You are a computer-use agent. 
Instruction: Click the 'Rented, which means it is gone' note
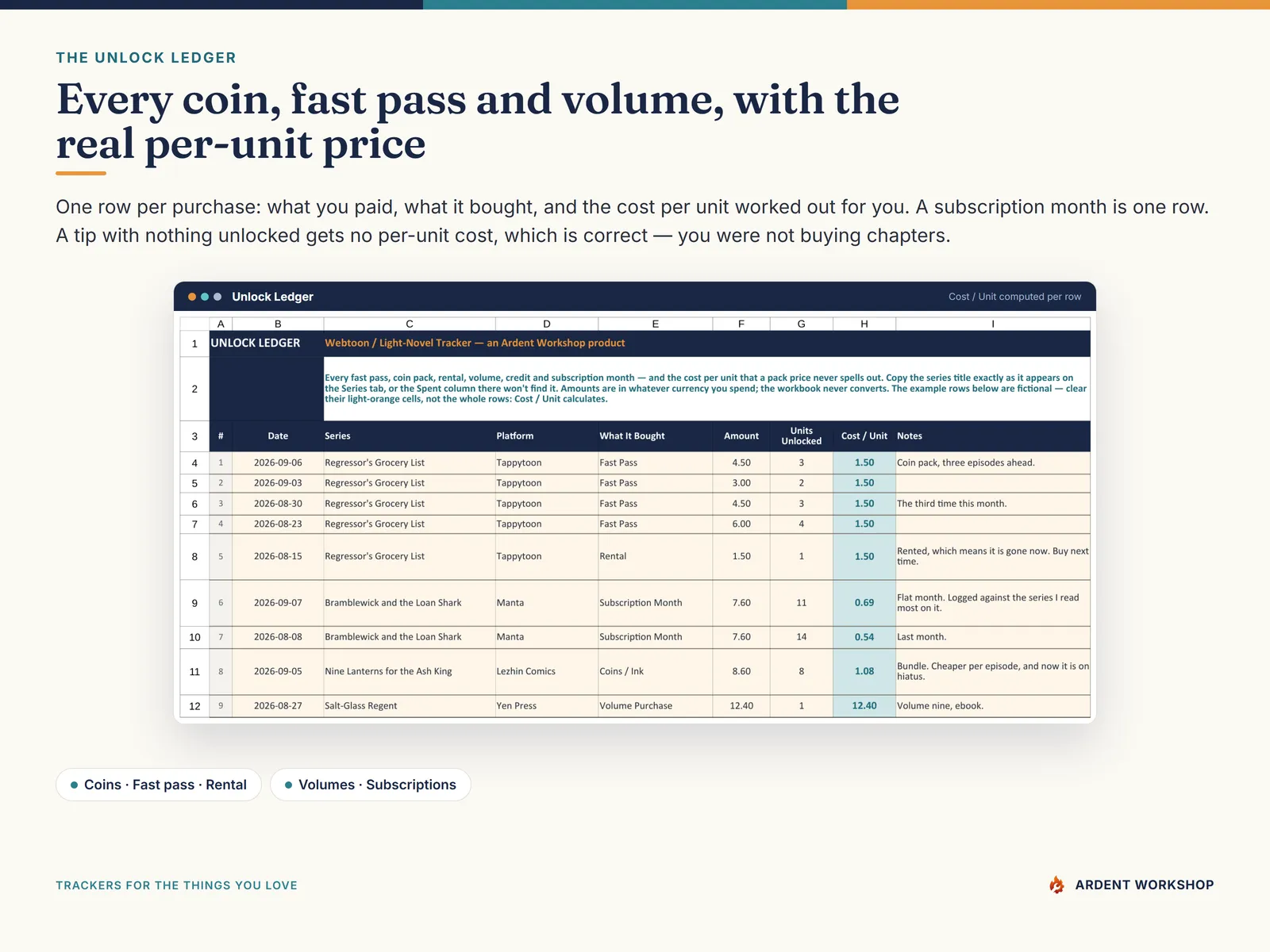point(993,557)
